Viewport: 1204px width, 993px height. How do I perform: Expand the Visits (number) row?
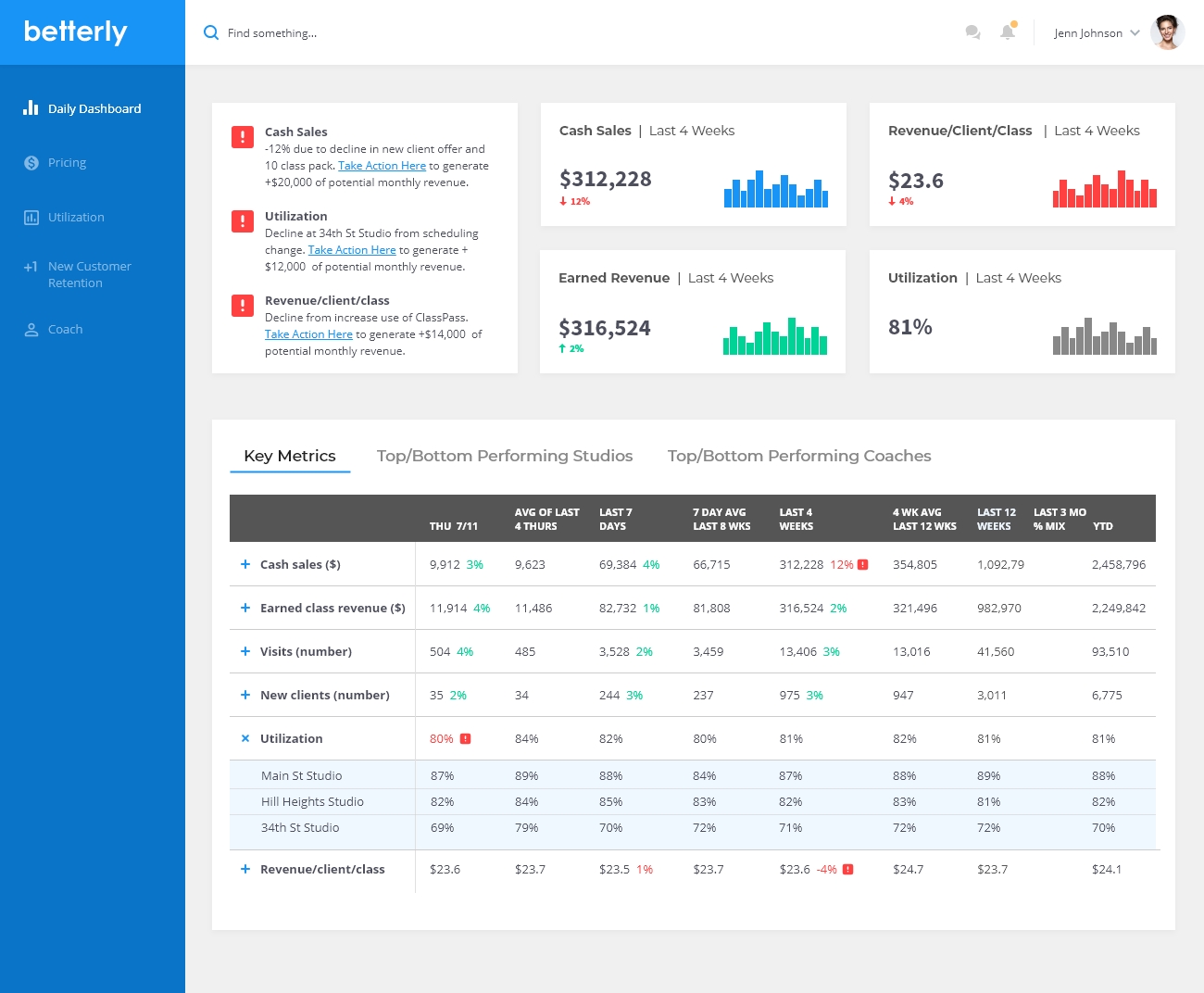coord(245,651)
